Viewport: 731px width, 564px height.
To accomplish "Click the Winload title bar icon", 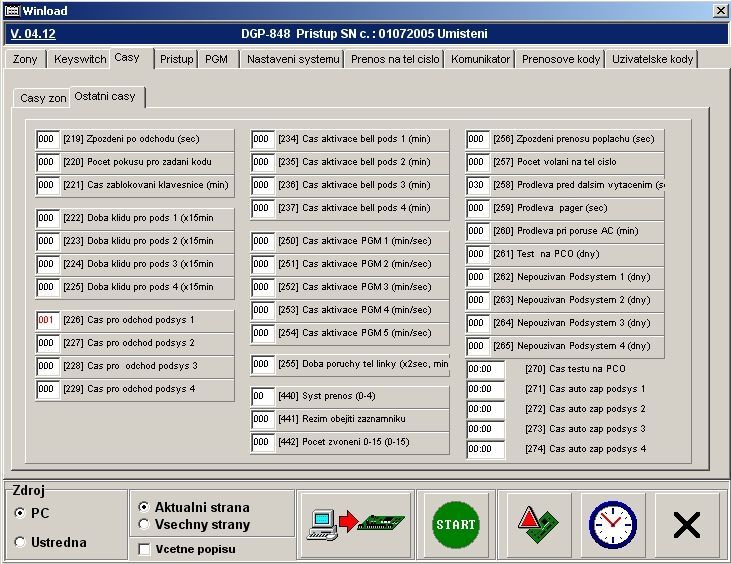I will click(x=12, y=10).
